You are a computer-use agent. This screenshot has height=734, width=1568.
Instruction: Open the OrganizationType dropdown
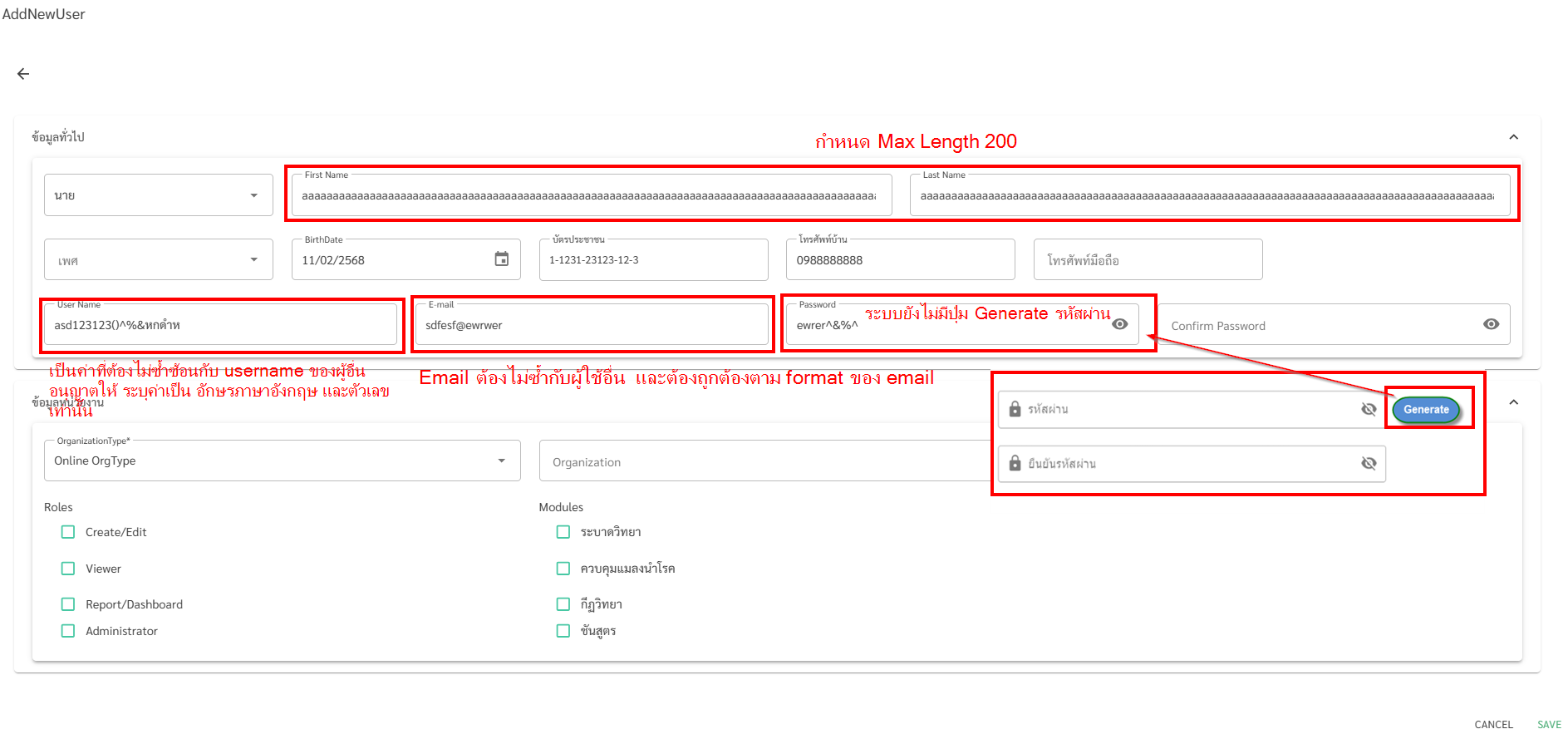tap(282, 461)
